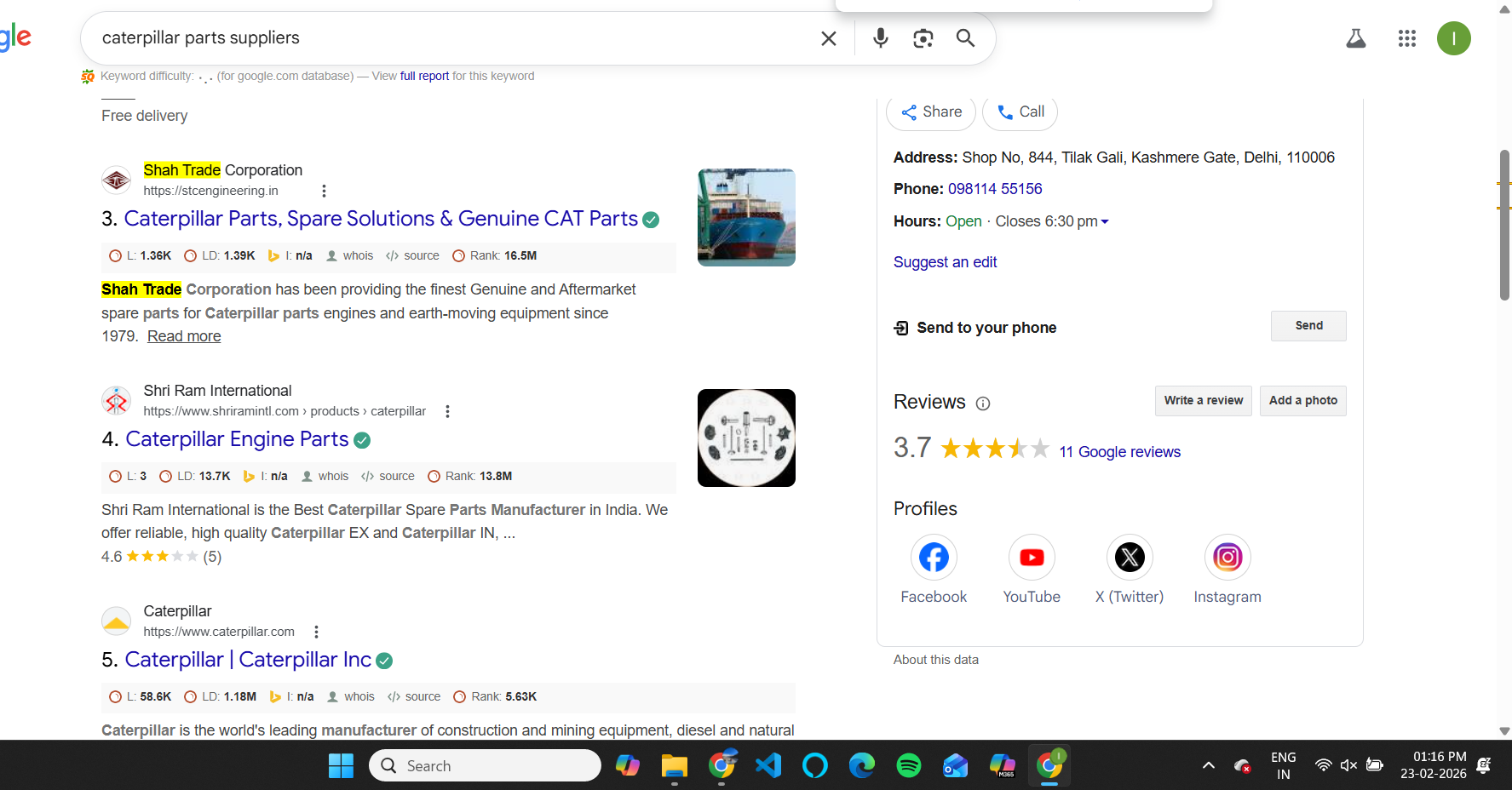Image resolution: width=1512 pixels, height=790 pixels.
Task: Expand the system tray hidden icons
Action: pos(1208,765)
